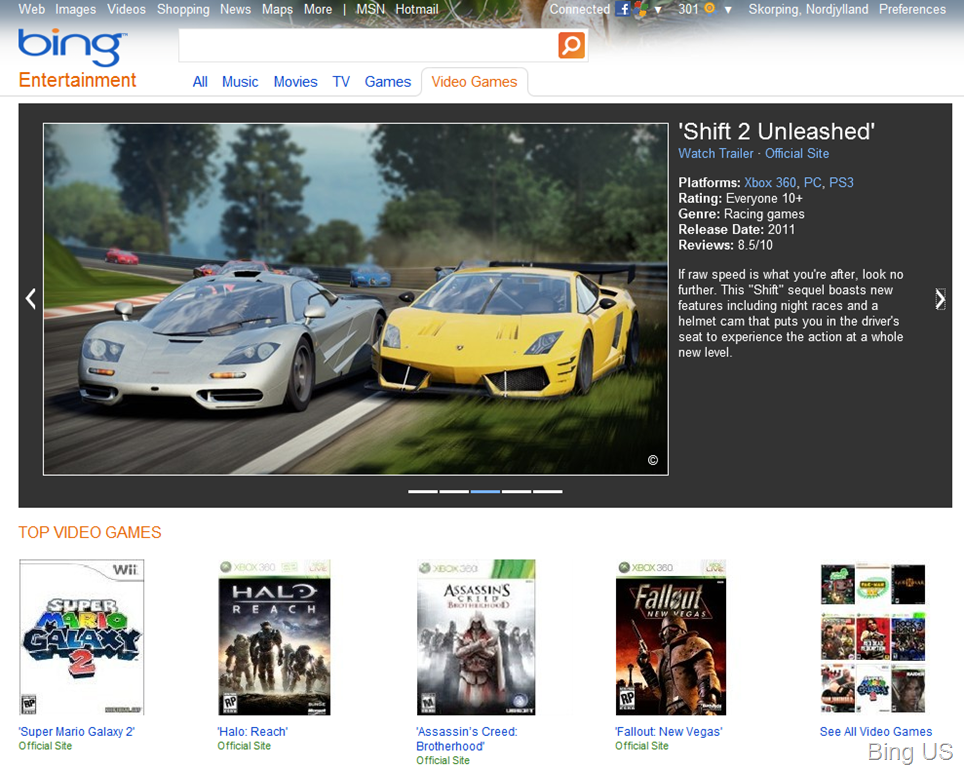Screen dimensions: 964x768
Task: Switch to the Games tab
Action: click(x=388, y=82)
